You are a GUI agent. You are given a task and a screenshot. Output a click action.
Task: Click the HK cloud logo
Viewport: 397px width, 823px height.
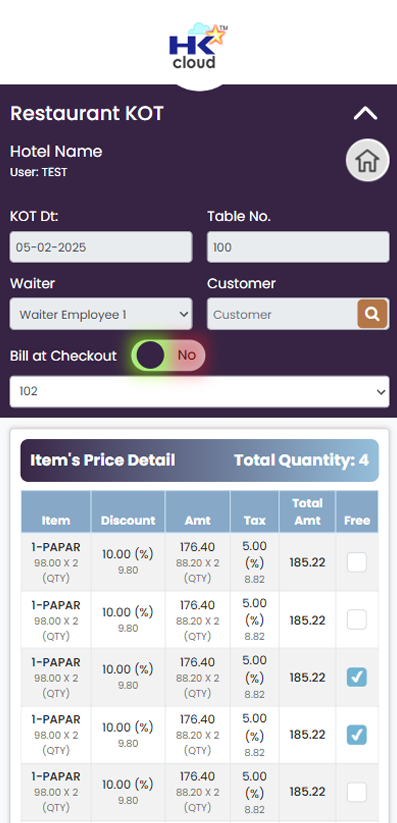pyautogui.click(x=198, y=46)
